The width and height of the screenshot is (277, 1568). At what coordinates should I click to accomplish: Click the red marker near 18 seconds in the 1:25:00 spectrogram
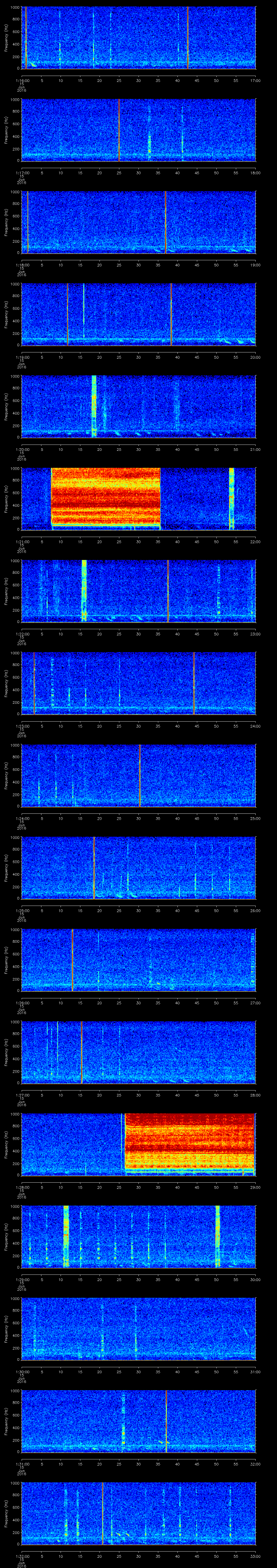click(94, 868)
